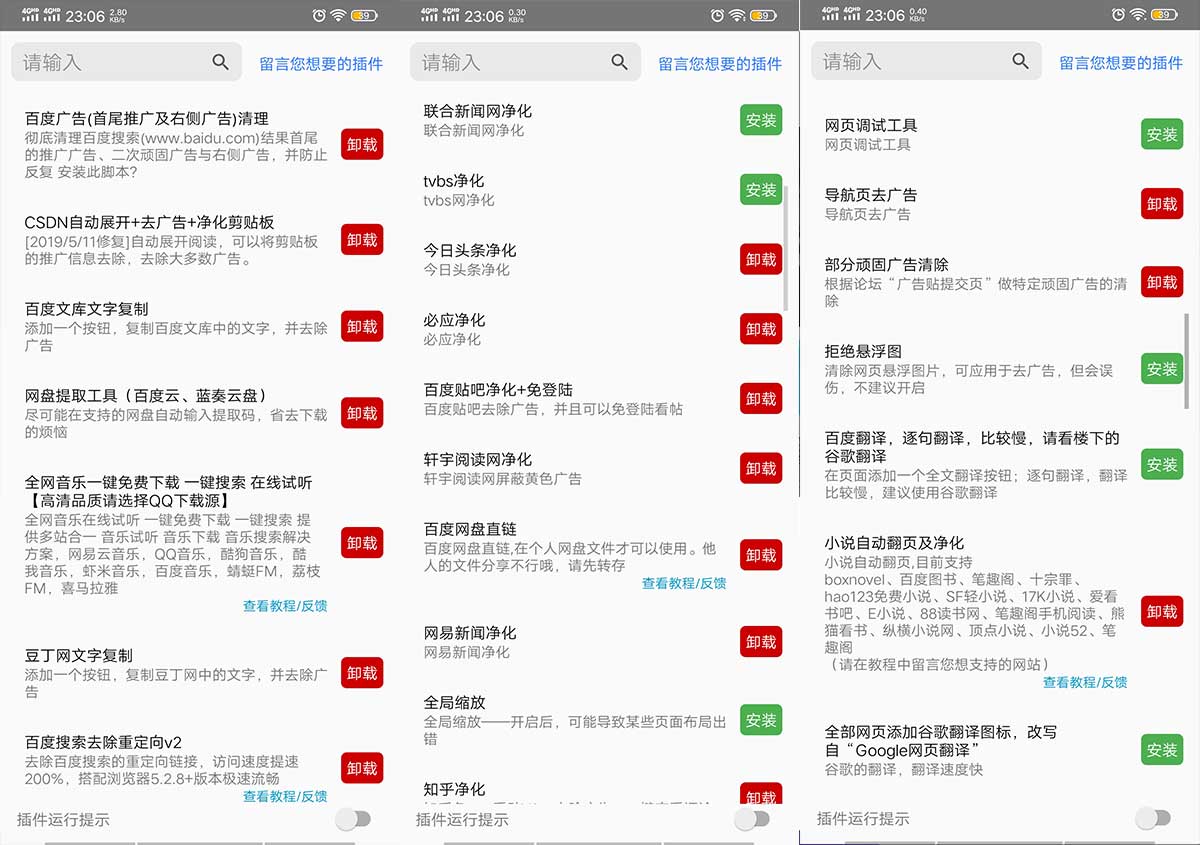Focus the 请输入 search field in left panel
1200x845 pixels.
126,62
